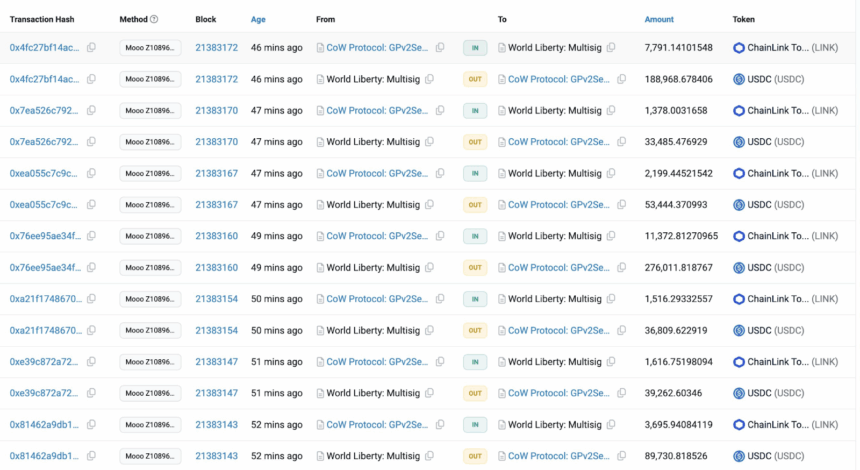Open CoW Protocol sender in the 1,378.0031658 row
The image size is (860, 470).
(377, 110)
